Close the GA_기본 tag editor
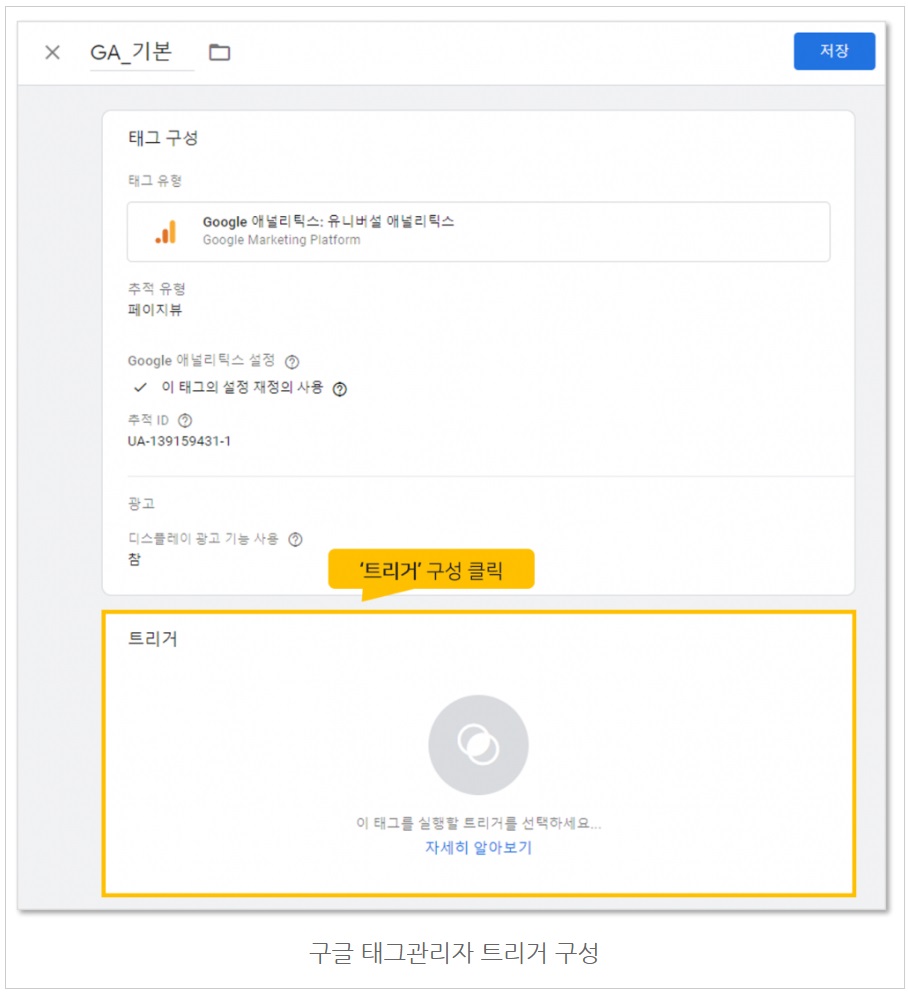Viewport: 908px width, 995px height. pos(53,52)
